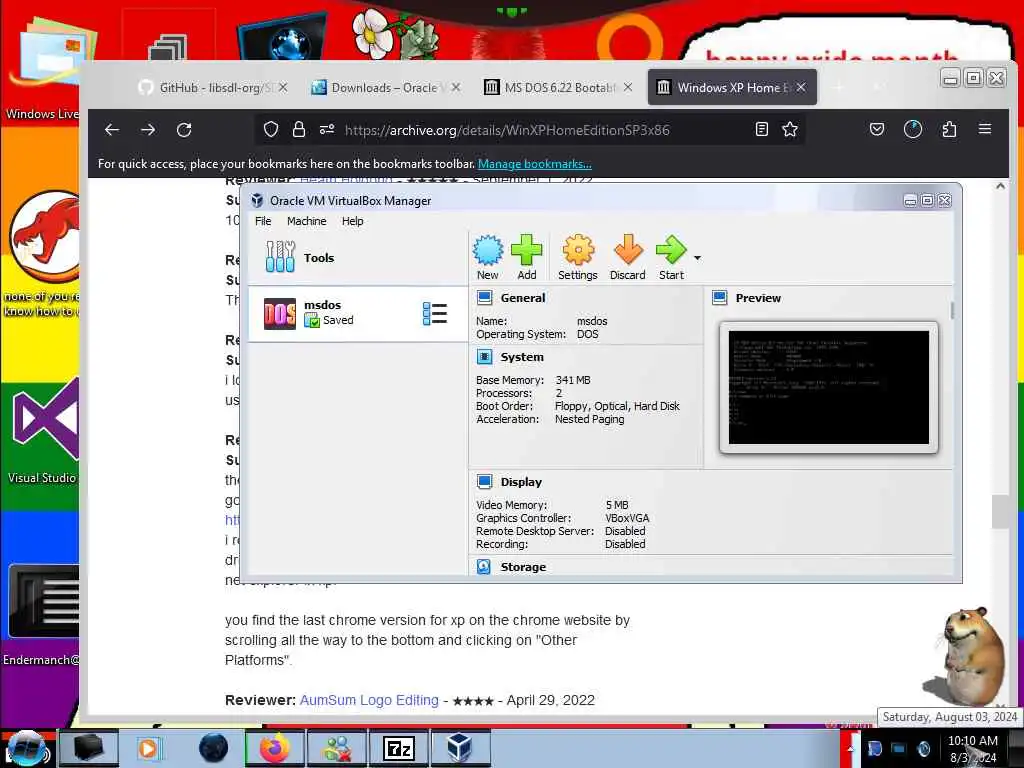Click the Display section header
This screenshot has width=1024, height=768.
pos(520,482)
